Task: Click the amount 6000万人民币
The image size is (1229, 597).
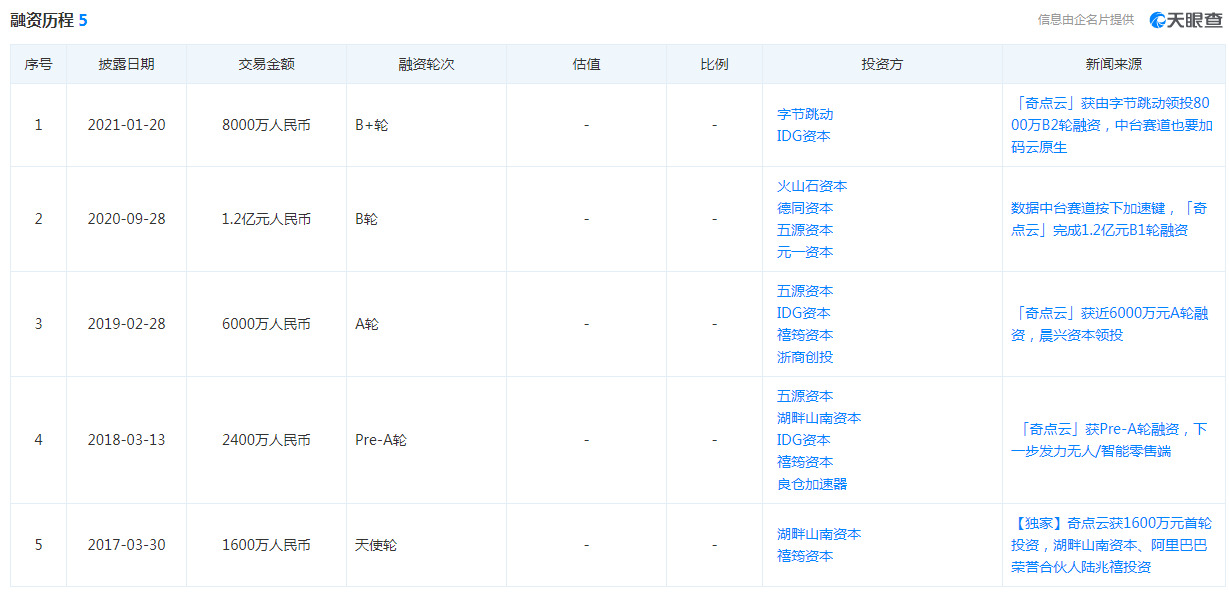Action: (x=267, y=324)
